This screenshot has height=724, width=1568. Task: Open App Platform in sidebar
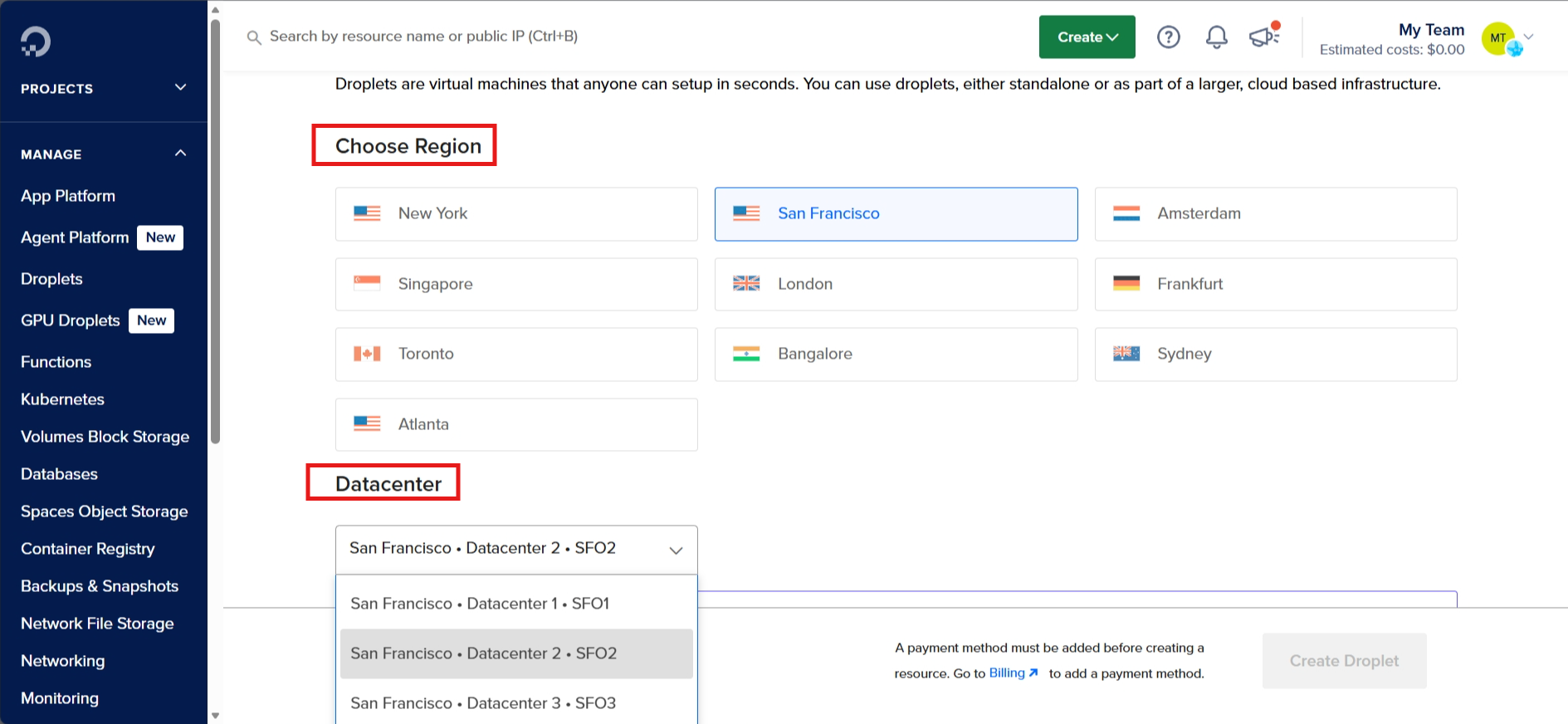tap(68, 196)
